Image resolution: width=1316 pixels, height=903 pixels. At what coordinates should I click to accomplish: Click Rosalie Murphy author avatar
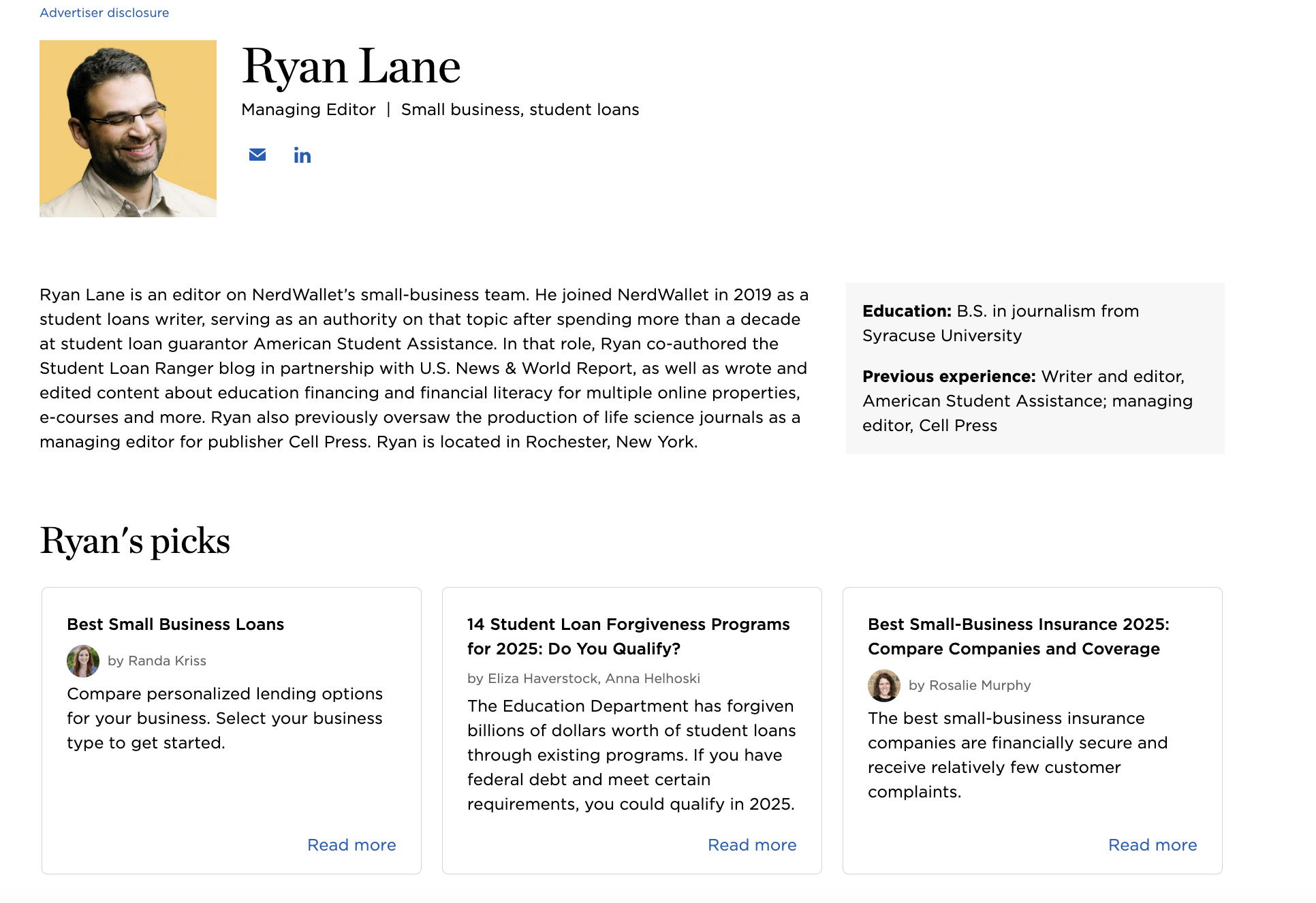point(884,685)
